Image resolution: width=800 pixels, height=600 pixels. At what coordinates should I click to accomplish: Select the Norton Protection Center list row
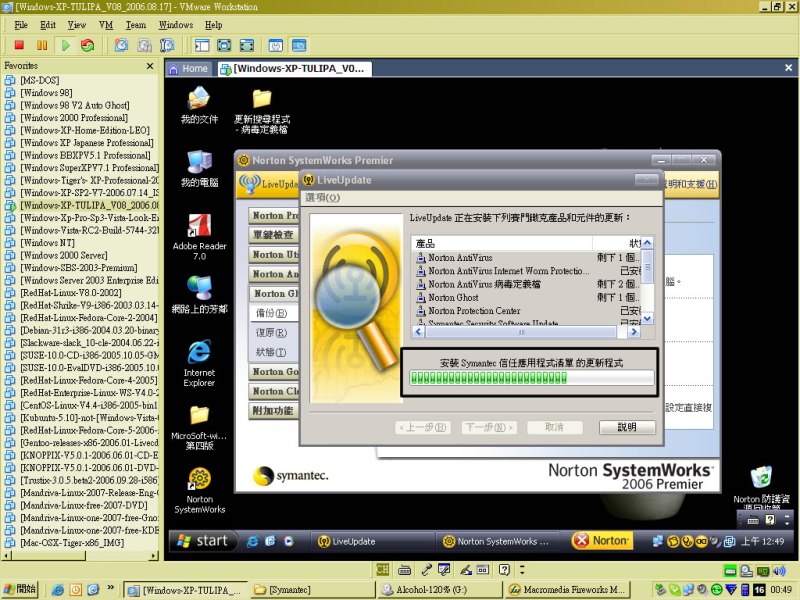pyautogui.click(x=527, y=311)
